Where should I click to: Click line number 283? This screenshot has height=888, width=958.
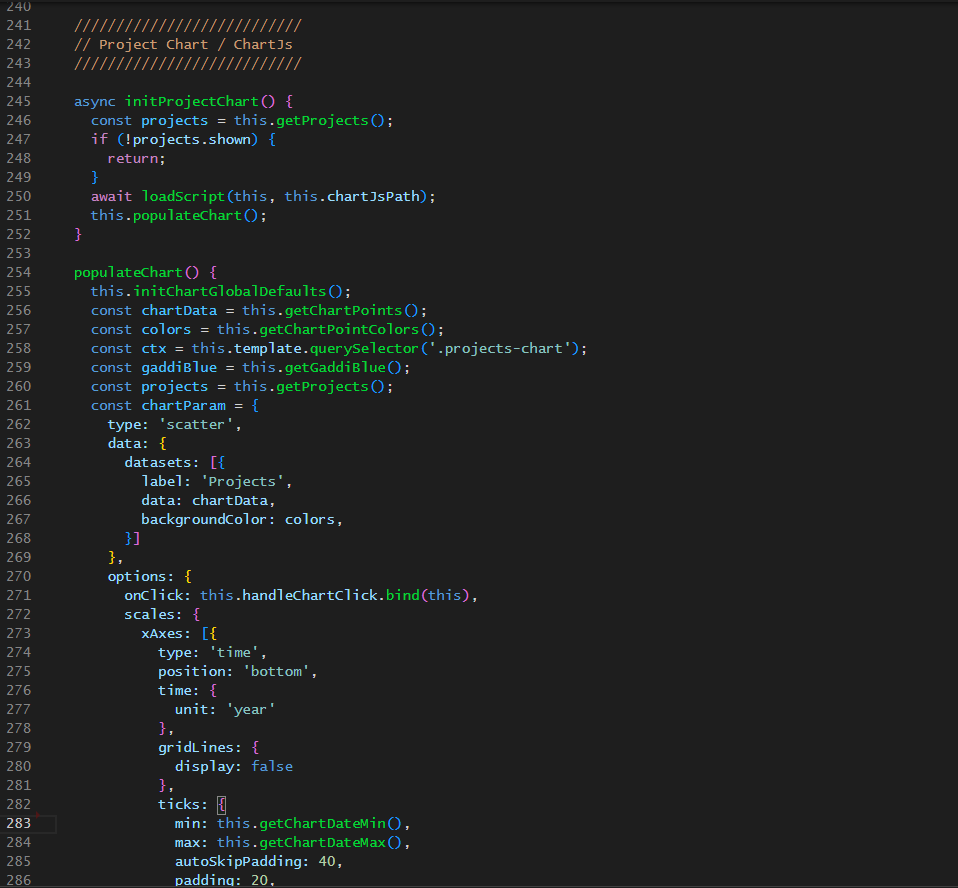pos(18,823)
